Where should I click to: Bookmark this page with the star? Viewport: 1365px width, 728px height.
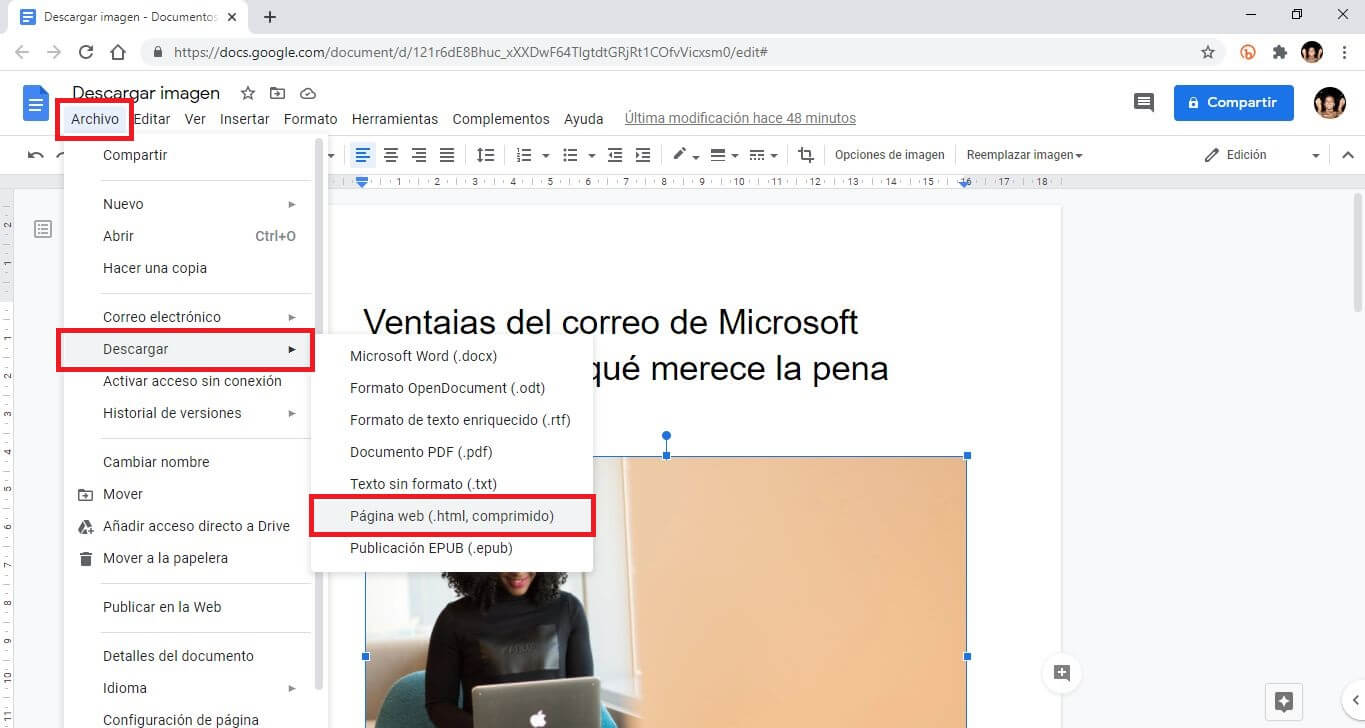(1208, 52)
